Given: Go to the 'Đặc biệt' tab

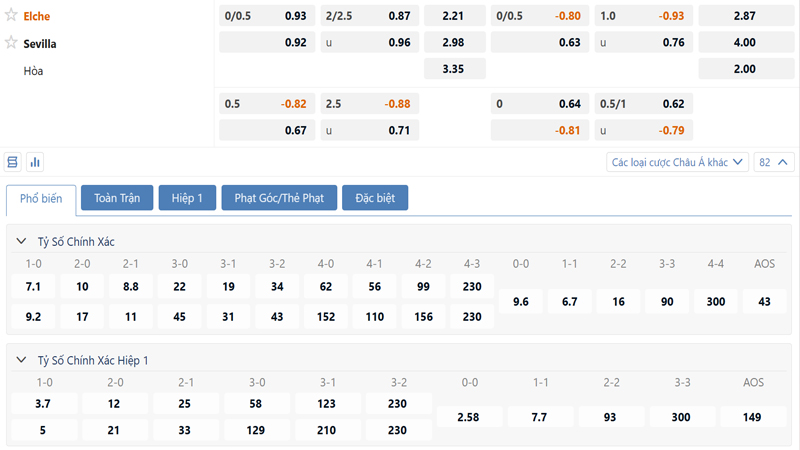Looking at the screenshot, I should pos(374,198).
